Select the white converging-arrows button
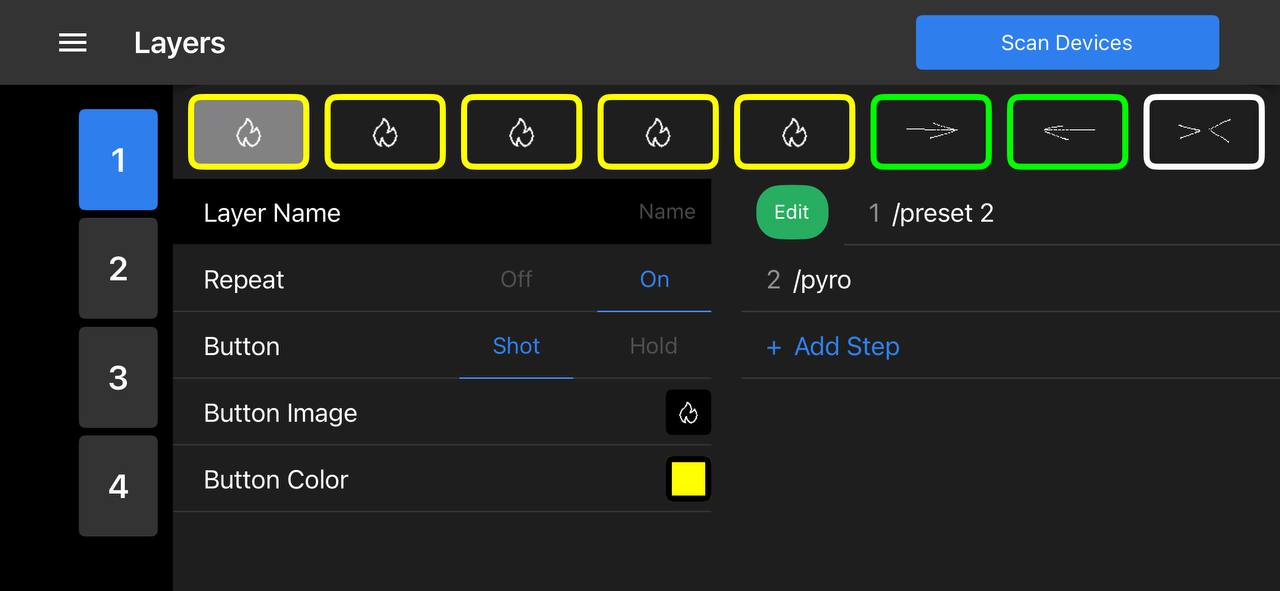 point(1204,132)
